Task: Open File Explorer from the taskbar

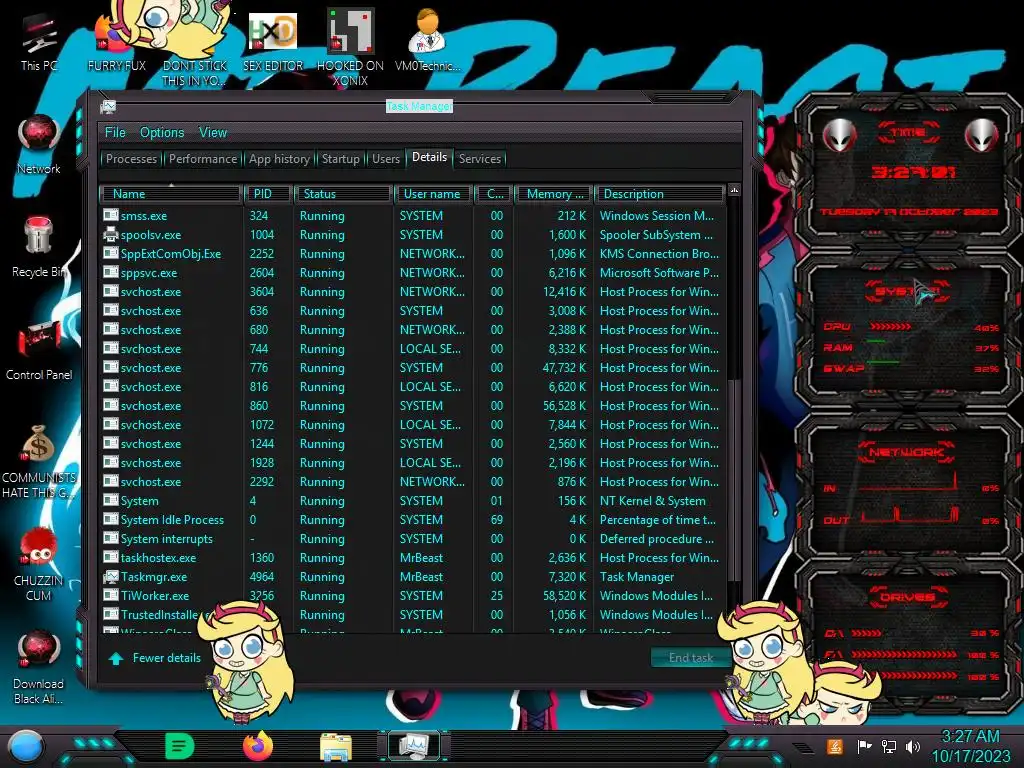Action: 336,747
